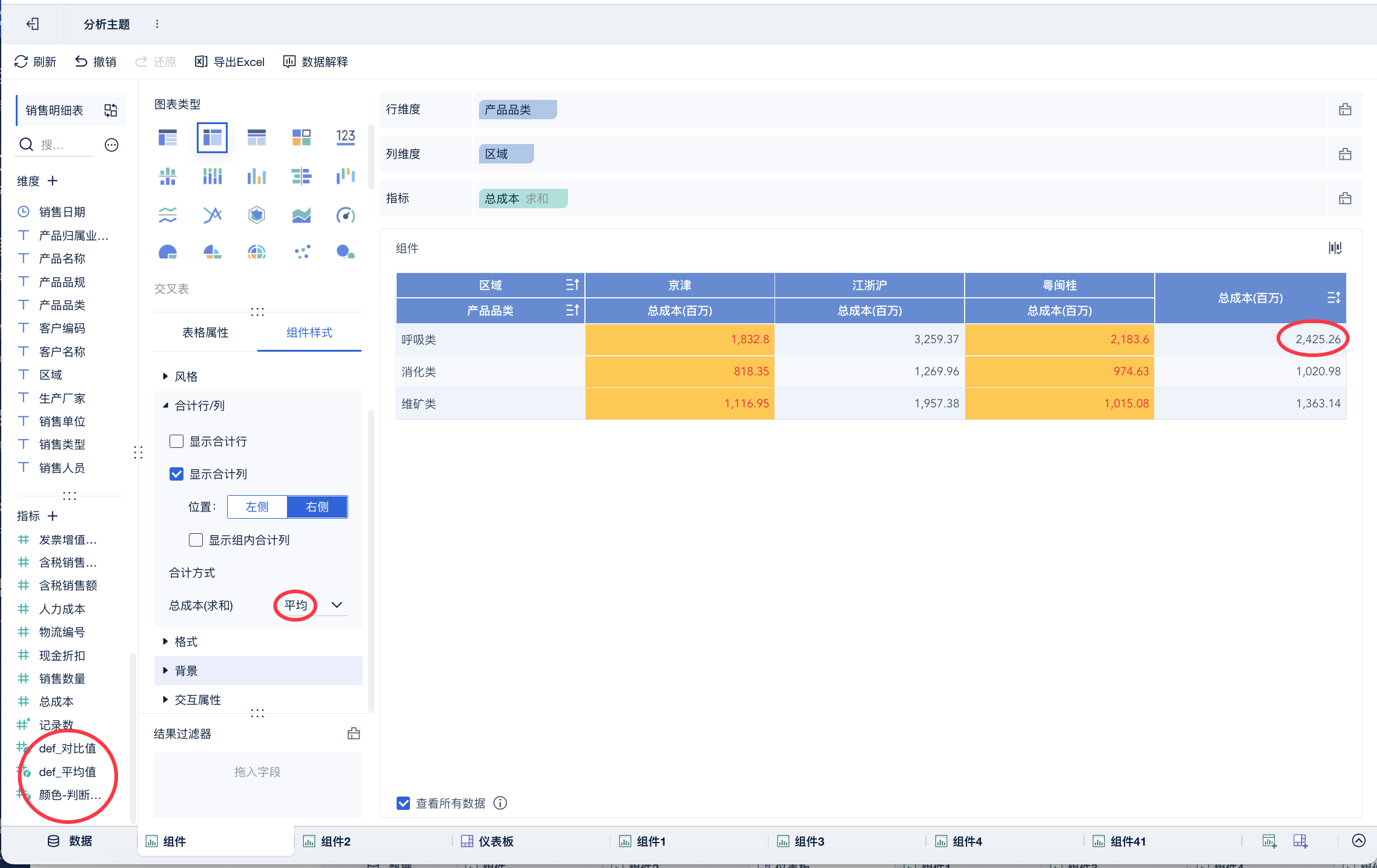Uncheck the 显示合计列 checkbox
Viewport: 1377px width, 868px height.
177,474
